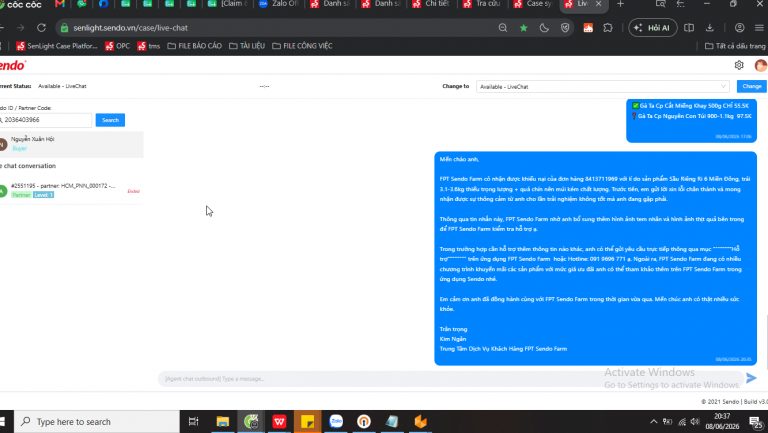
Task: Switch to the Zalo Off tab
Action: [279, 4]
